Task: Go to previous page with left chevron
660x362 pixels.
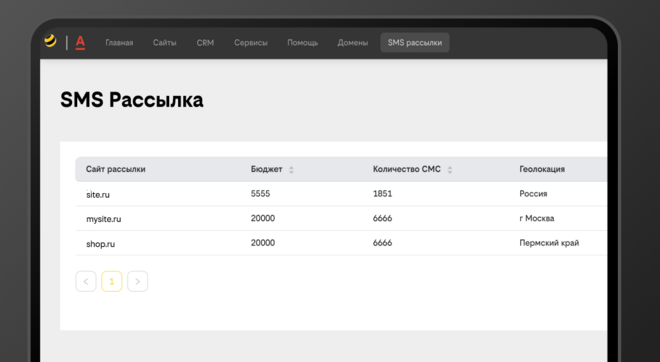Action: click(86, 281)
